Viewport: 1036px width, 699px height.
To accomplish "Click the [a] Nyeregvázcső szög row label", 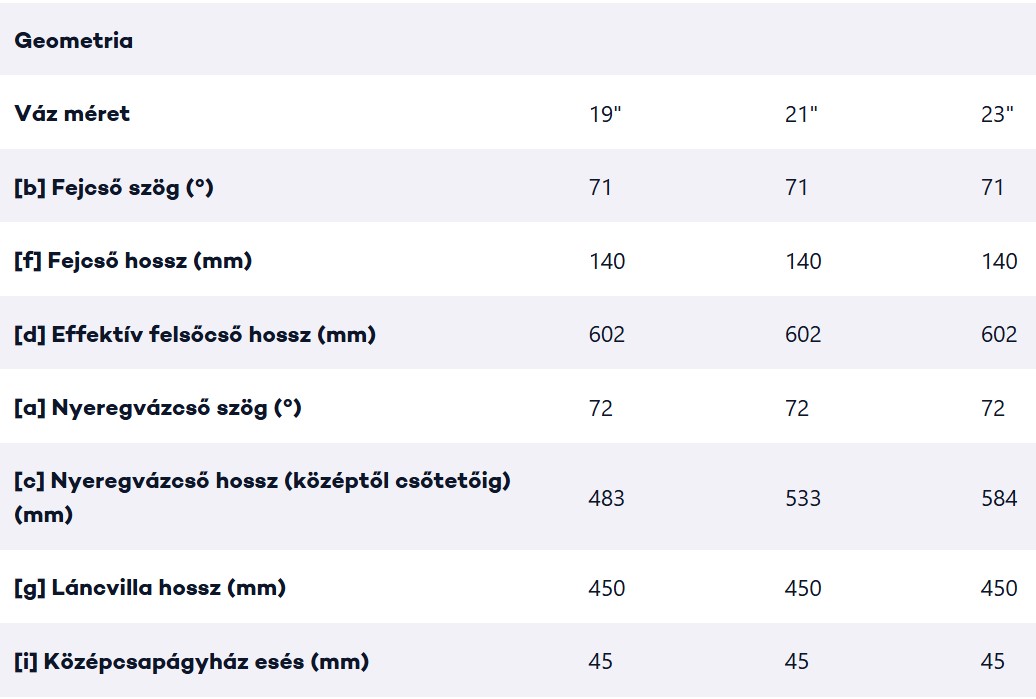I will pos(158,408).
